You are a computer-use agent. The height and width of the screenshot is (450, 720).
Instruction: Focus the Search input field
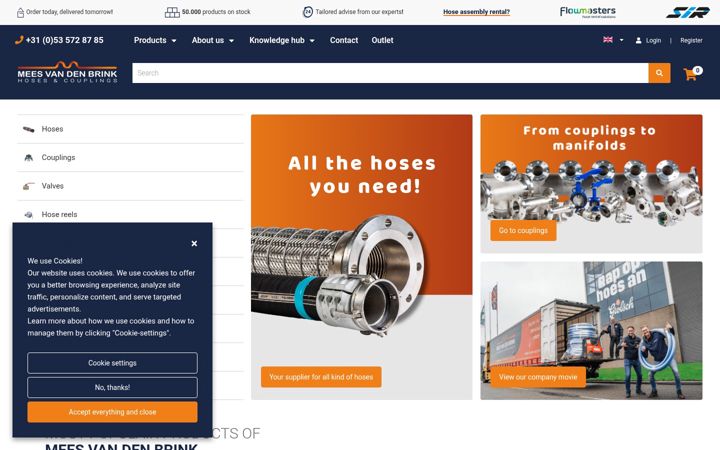[390, 73]
